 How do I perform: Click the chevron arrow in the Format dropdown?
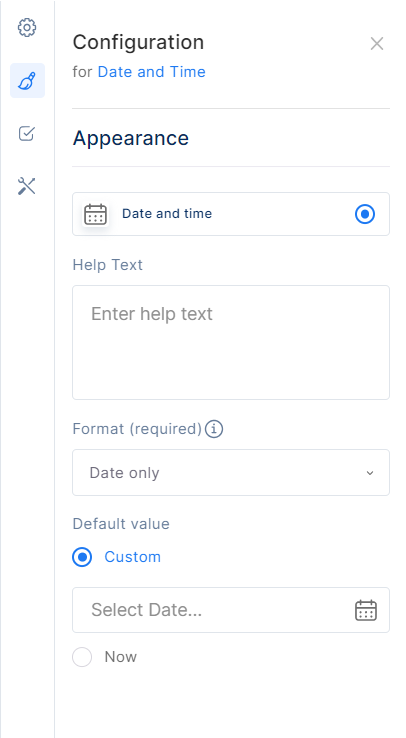click(x=370, y=473)
